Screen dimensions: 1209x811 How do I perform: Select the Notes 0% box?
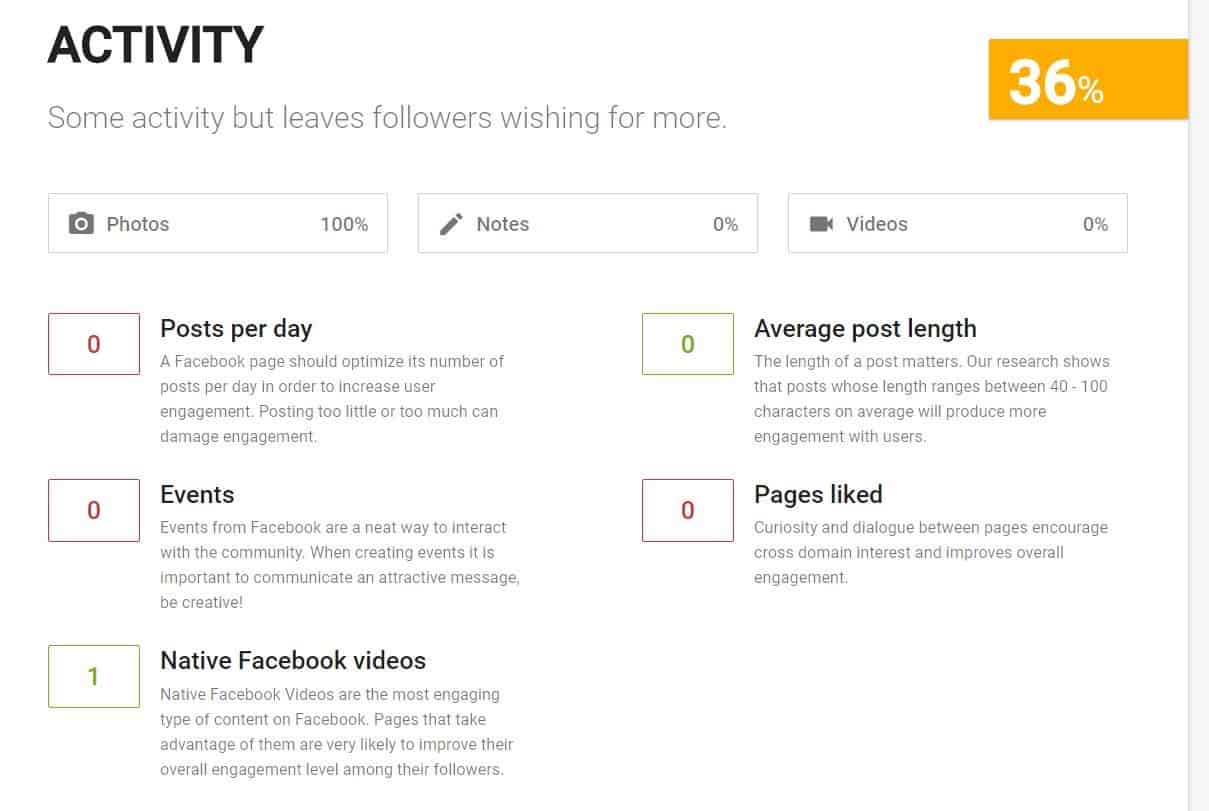[588, 223]
